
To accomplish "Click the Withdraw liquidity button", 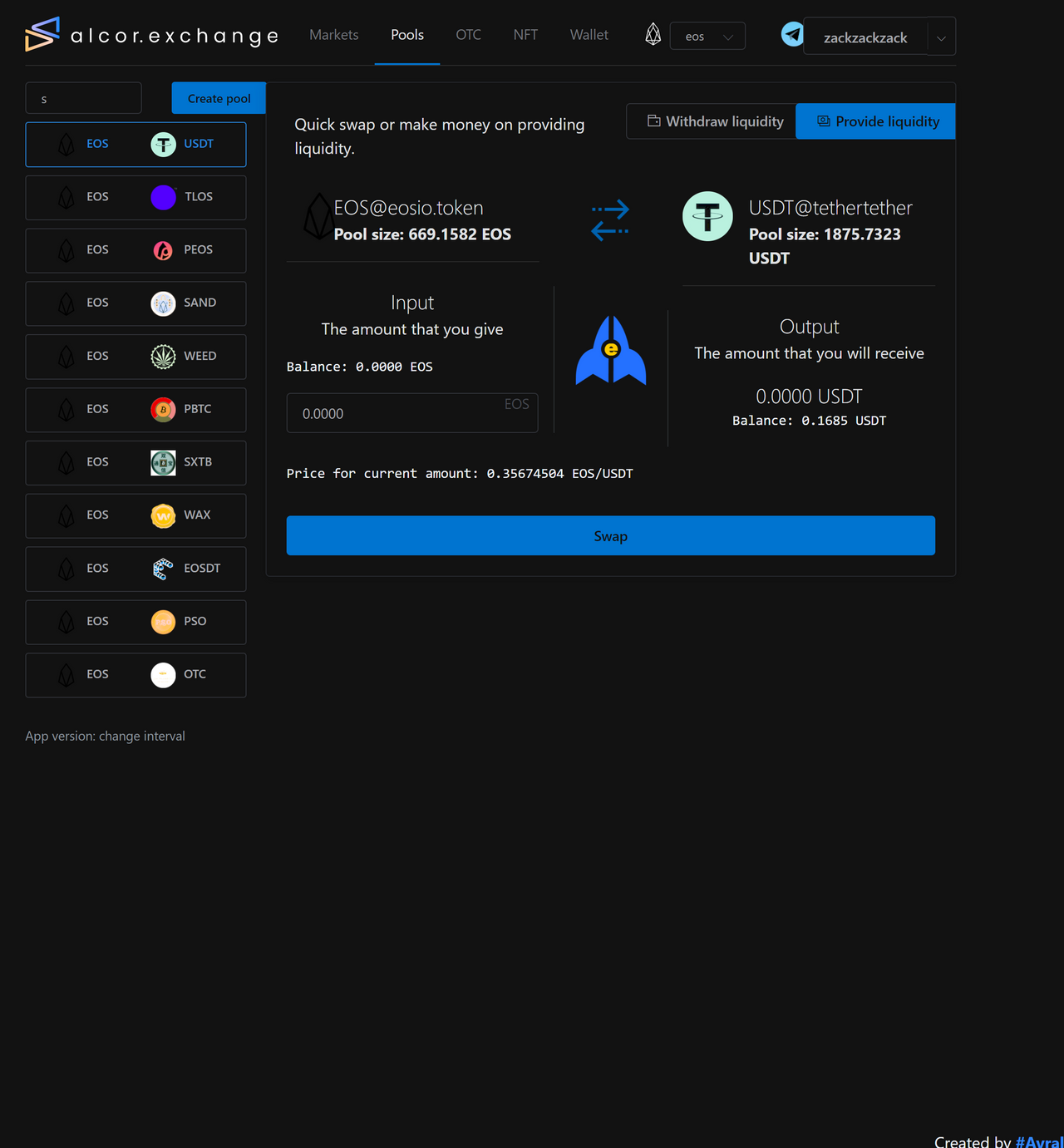I will click(712, 121).
